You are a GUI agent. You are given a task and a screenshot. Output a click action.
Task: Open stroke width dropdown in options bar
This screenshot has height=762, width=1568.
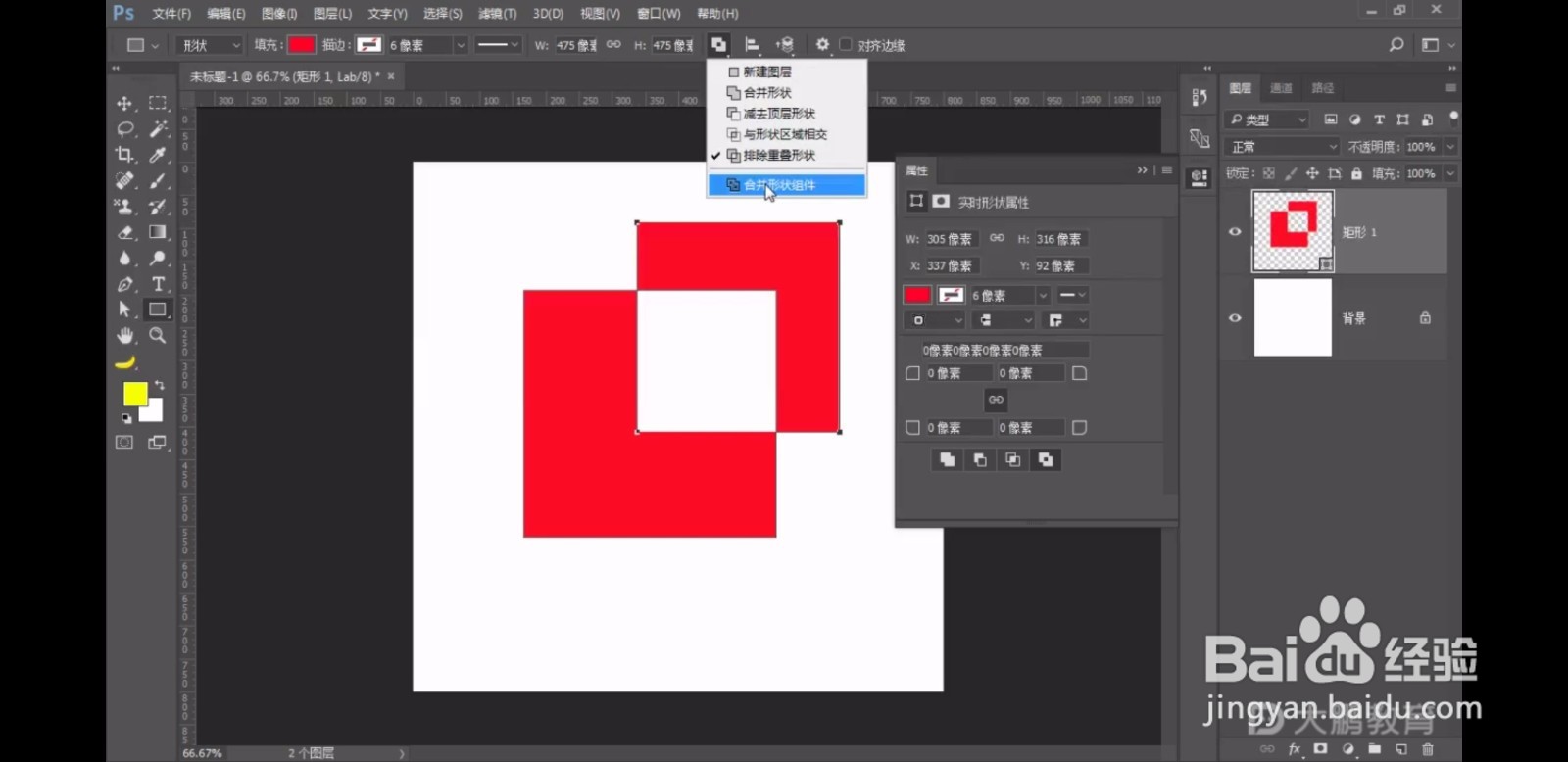pyautogui.click(x=461, y=45)
